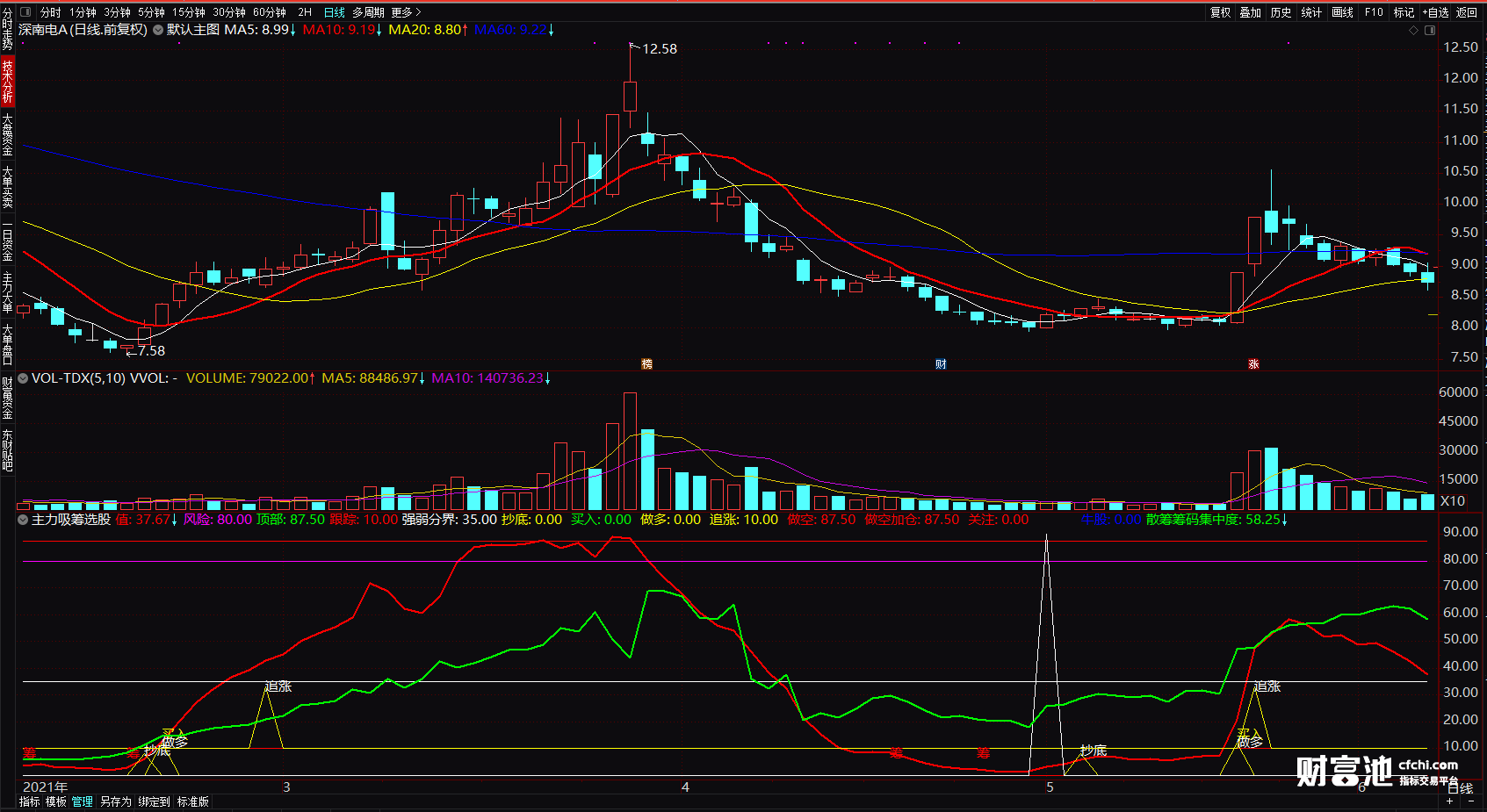Select the 多周期 multi-period view
The height and width of the screenshot is (812, 1487).
[368, 12]
